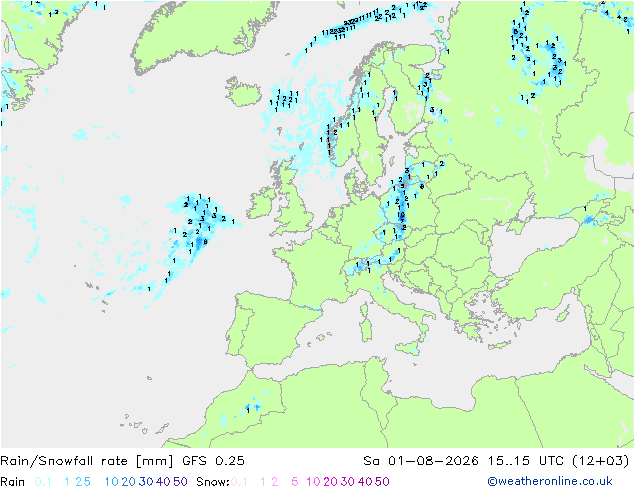The height and width of the screenshot is (490, 634).
Task: Pick the snow legend 0.1 value
Action: pyautogui.click(x=239, y=482)
